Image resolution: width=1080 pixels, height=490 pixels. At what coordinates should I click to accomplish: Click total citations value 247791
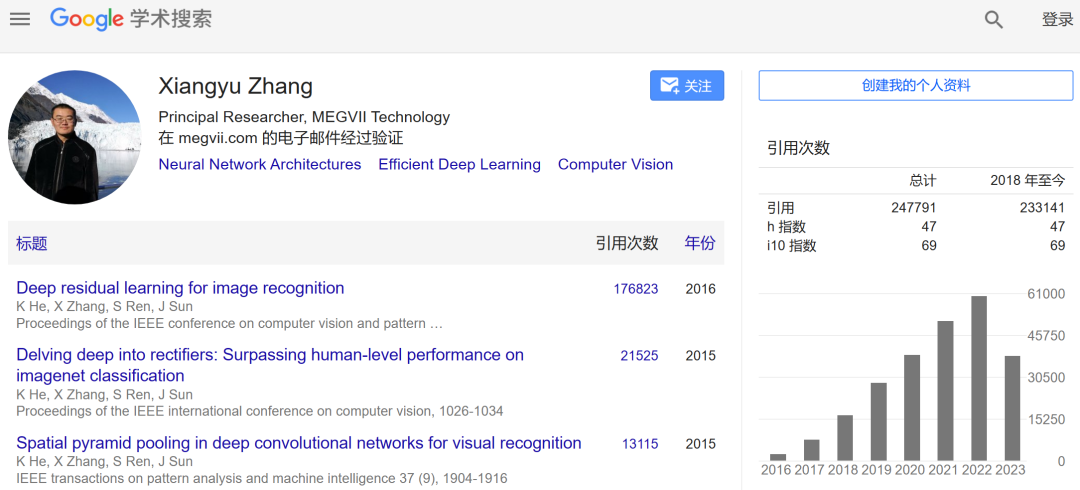click(x=913, y=208)
